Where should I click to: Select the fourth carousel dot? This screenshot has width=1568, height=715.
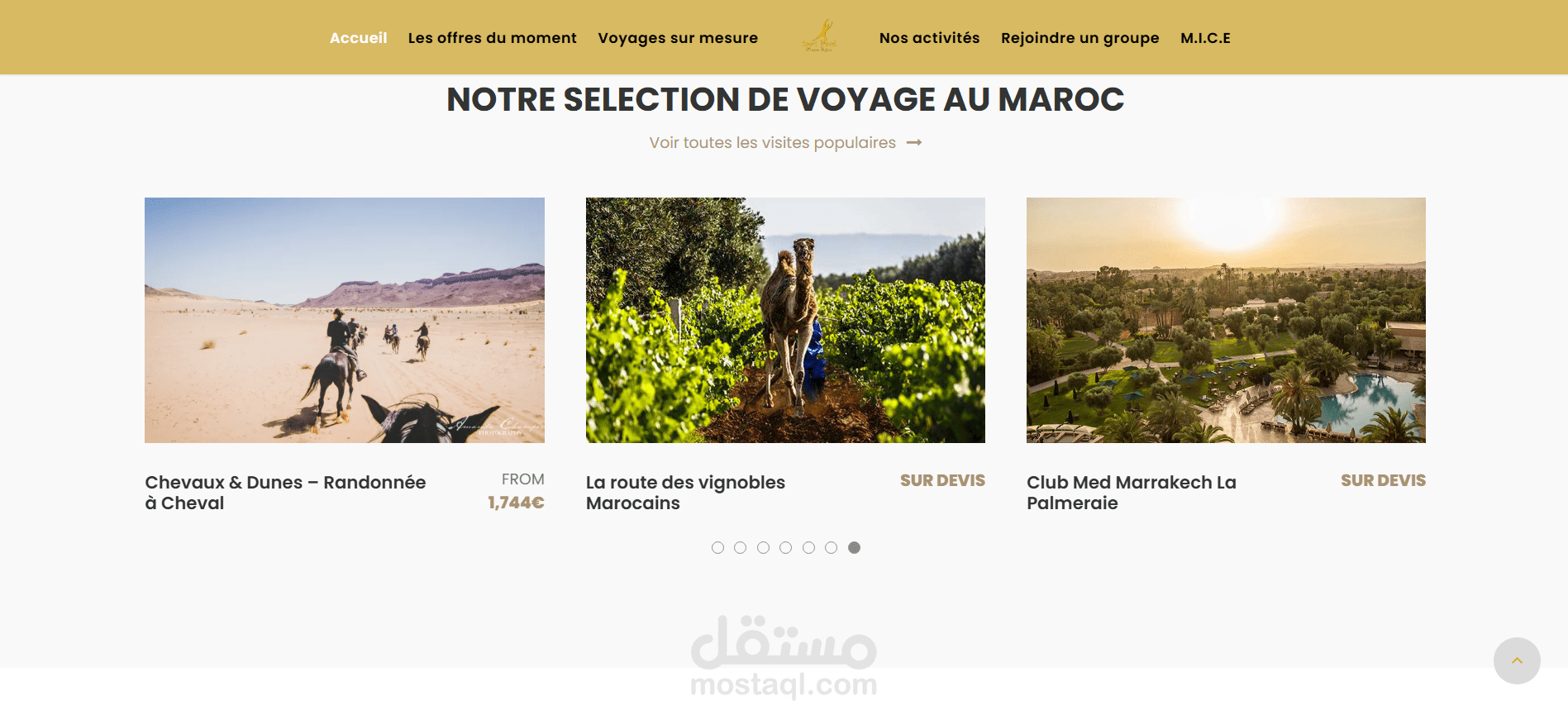point(785,547)
